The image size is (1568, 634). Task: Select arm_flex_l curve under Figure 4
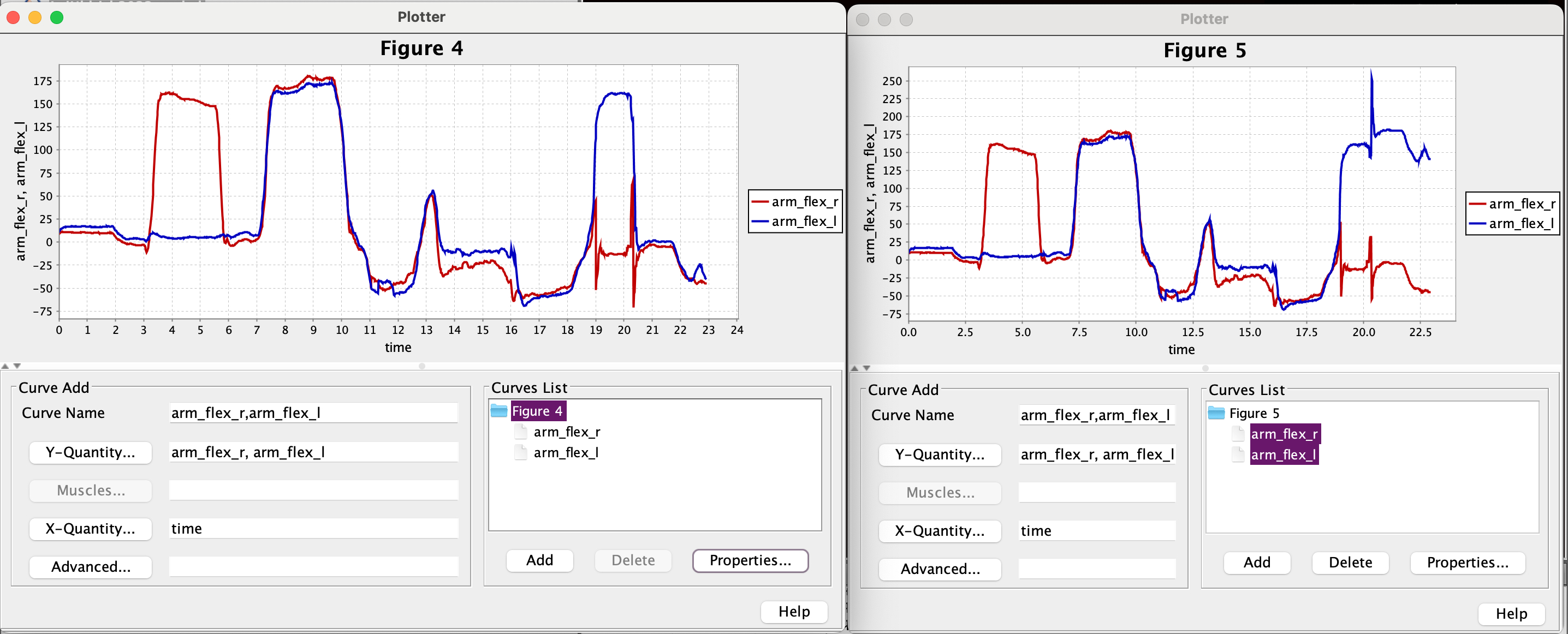566,453
